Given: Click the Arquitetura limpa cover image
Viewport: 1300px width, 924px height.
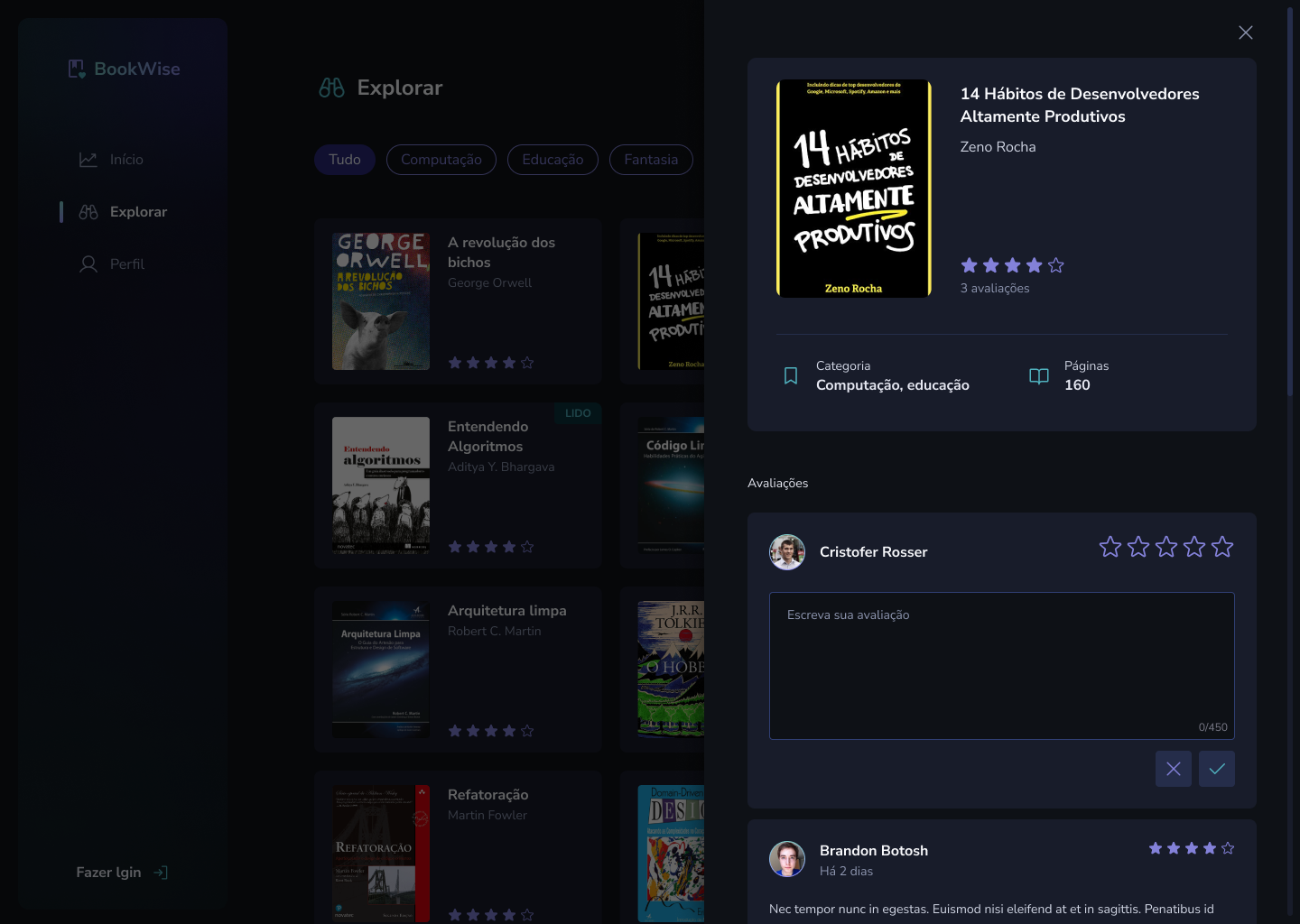Looking at the screenshot, I should [x=381, y=670].
